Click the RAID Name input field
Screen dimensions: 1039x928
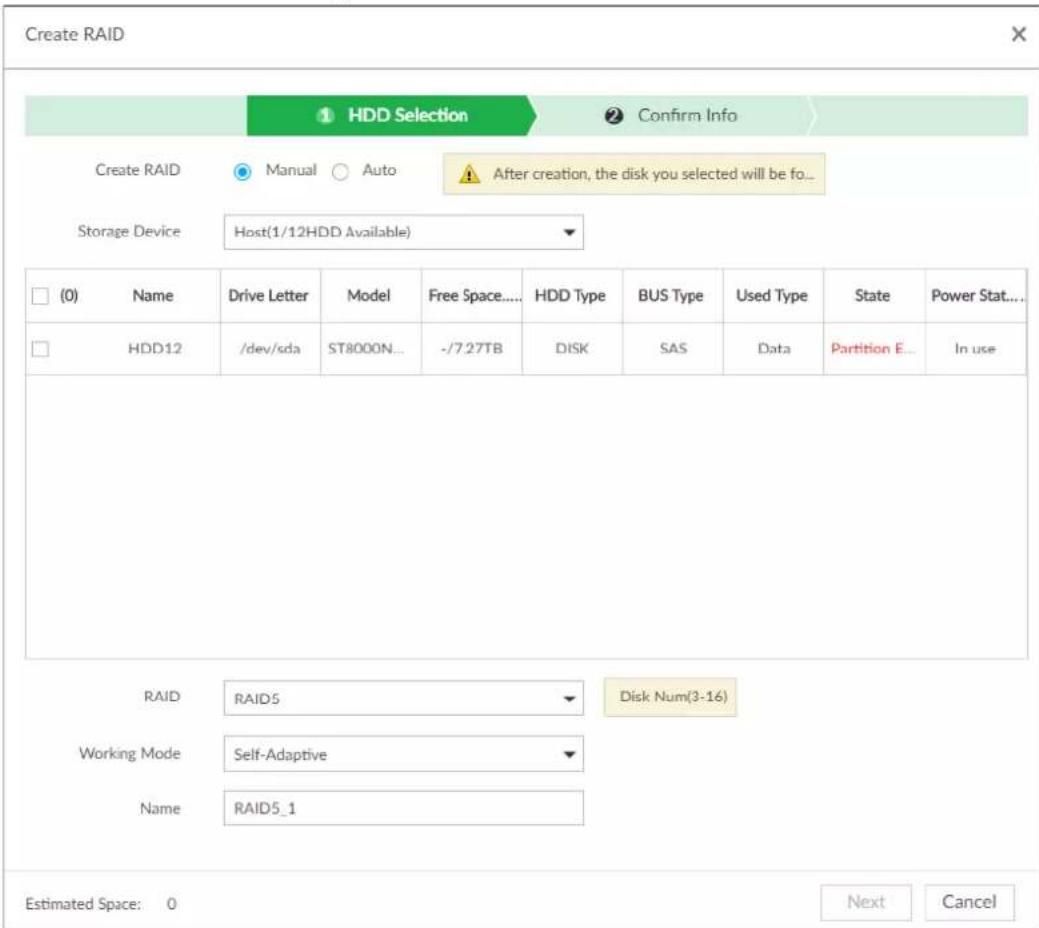pyautogui.click(x=404, y=808)
